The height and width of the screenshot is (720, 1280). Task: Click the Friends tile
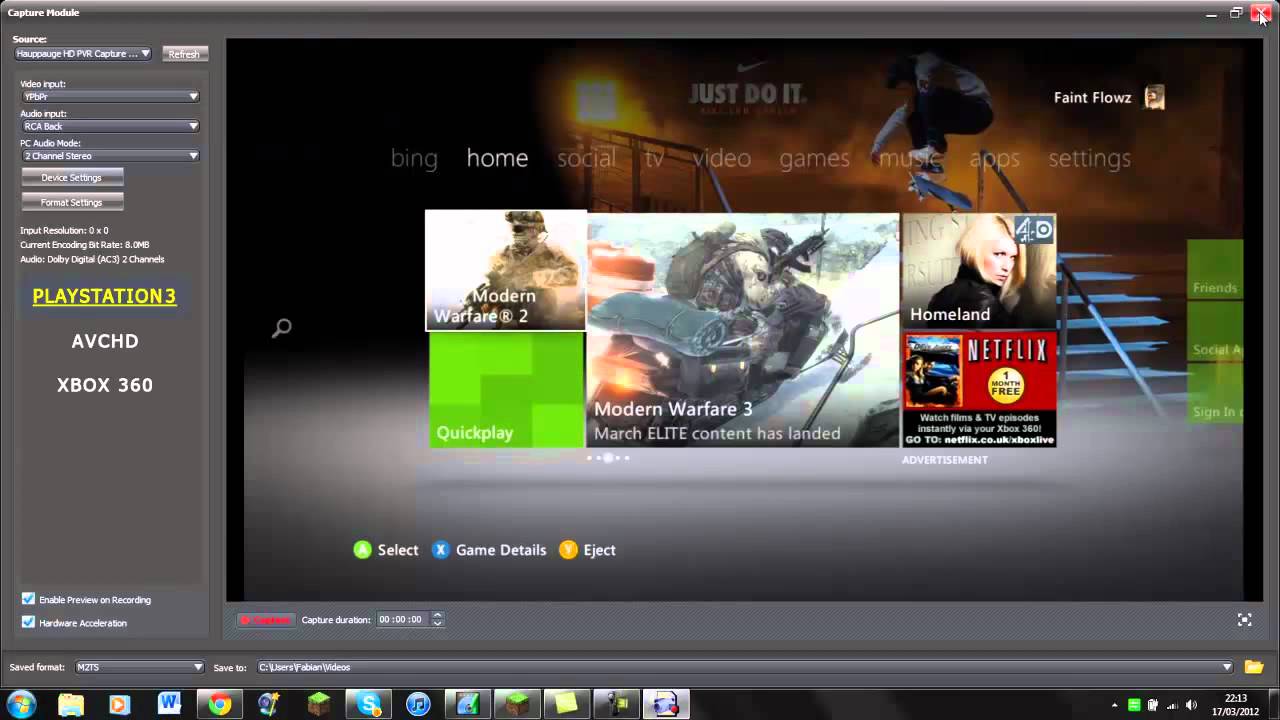coord(1215,269)
